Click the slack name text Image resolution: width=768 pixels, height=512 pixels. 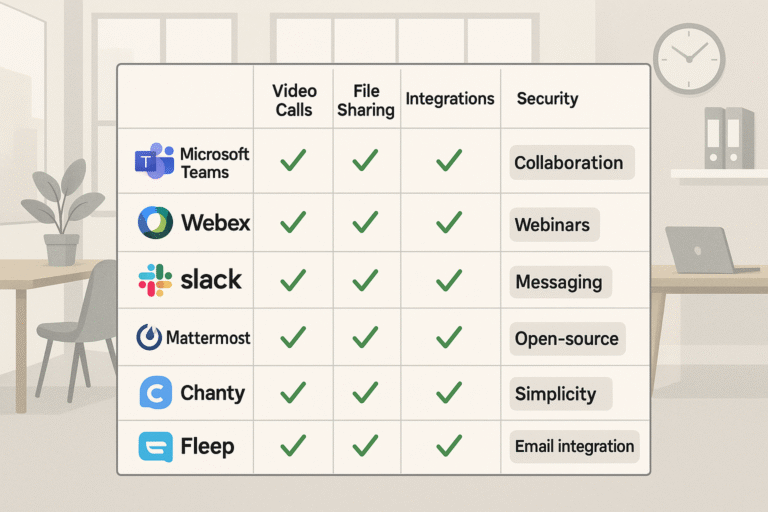pos(211,280)
